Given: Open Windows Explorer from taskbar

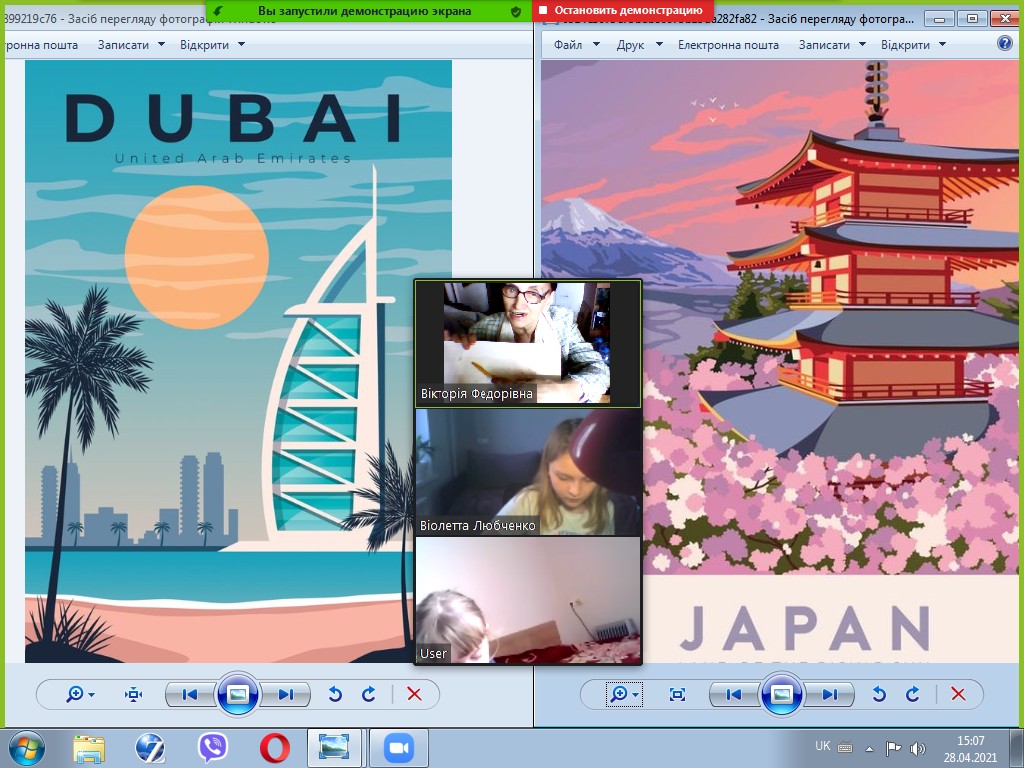Looking at the screenshot, I should point(89,748).
